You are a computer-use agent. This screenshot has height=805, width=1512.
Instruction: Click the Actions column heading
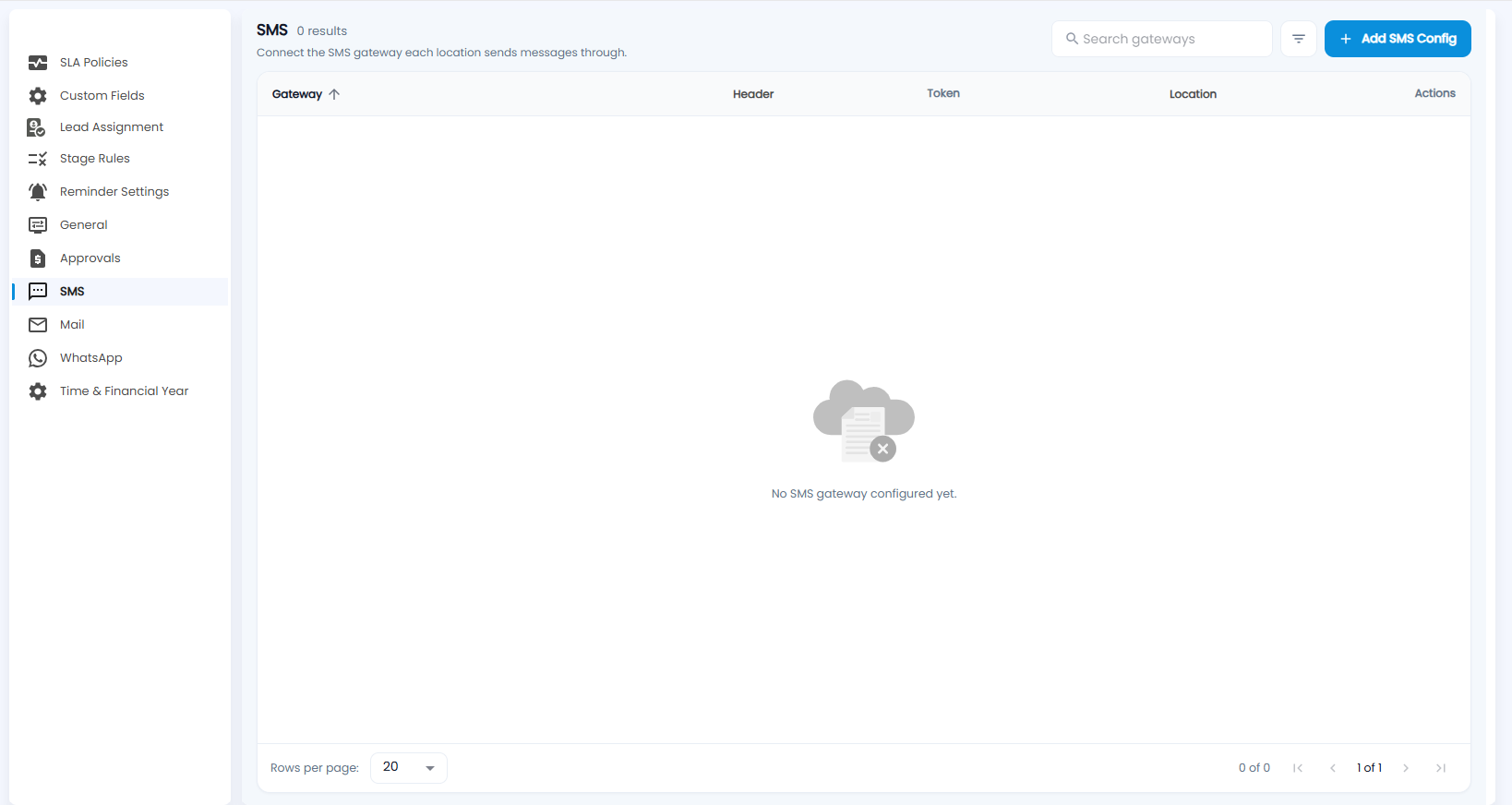pos(1434,93)
